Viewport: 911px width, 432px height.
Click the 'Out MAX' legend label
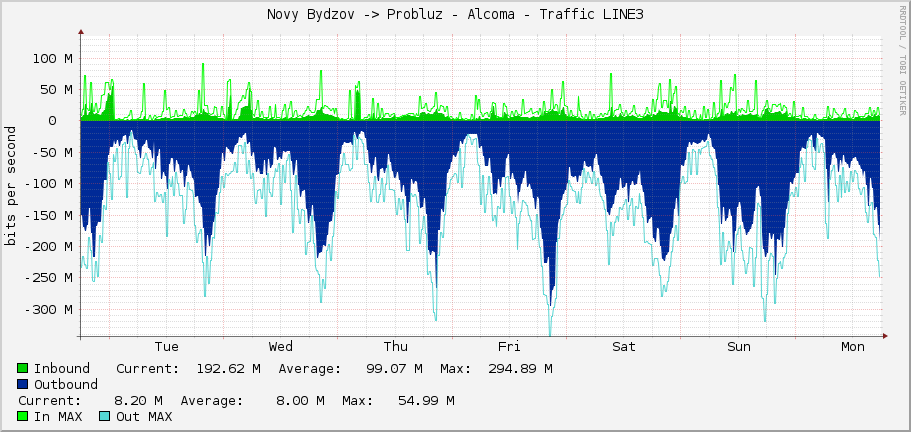coord(144,416)
